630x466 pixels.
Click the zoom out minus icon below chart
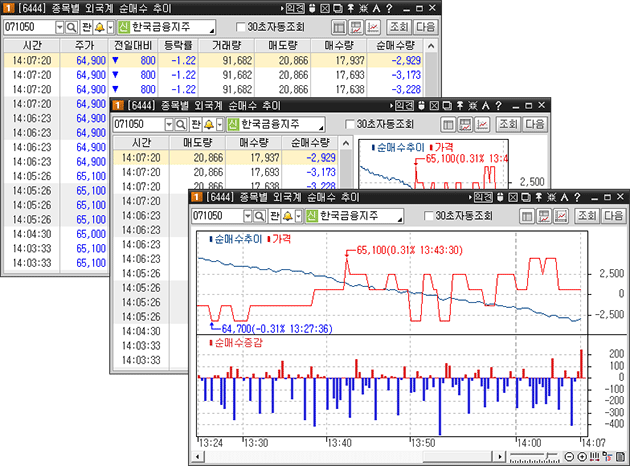point(569,457)
